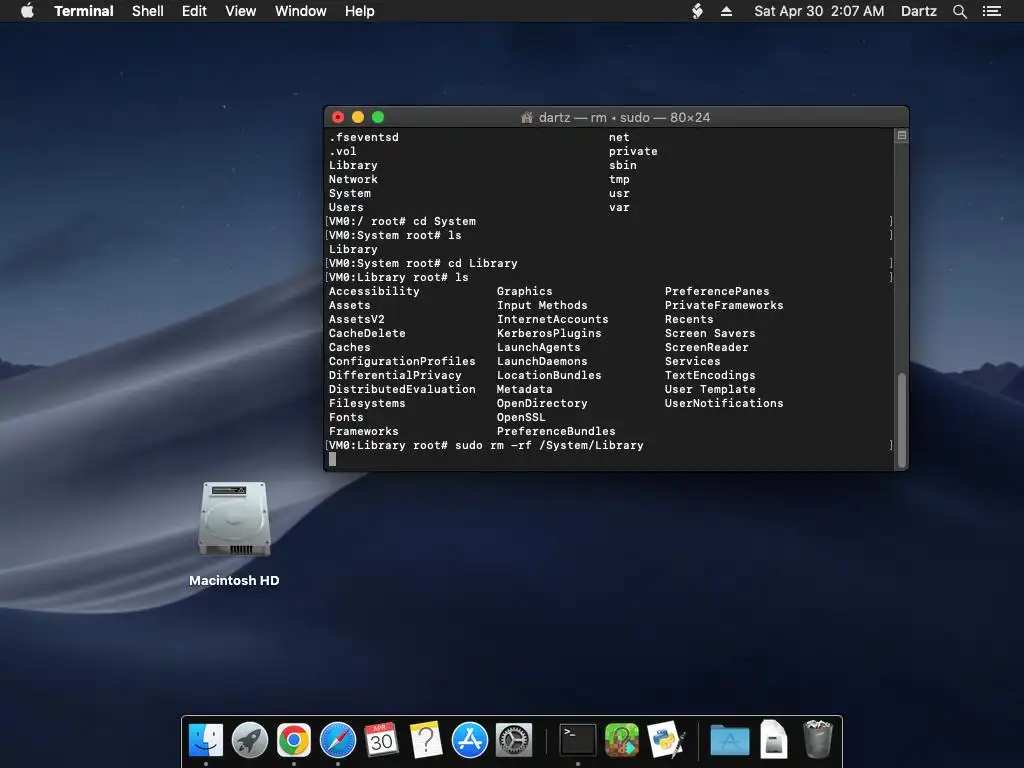Viewport: 1024px width, 768px height.
Task: Open the green blocky game icon in Dock
Action: tap(622, 741)
